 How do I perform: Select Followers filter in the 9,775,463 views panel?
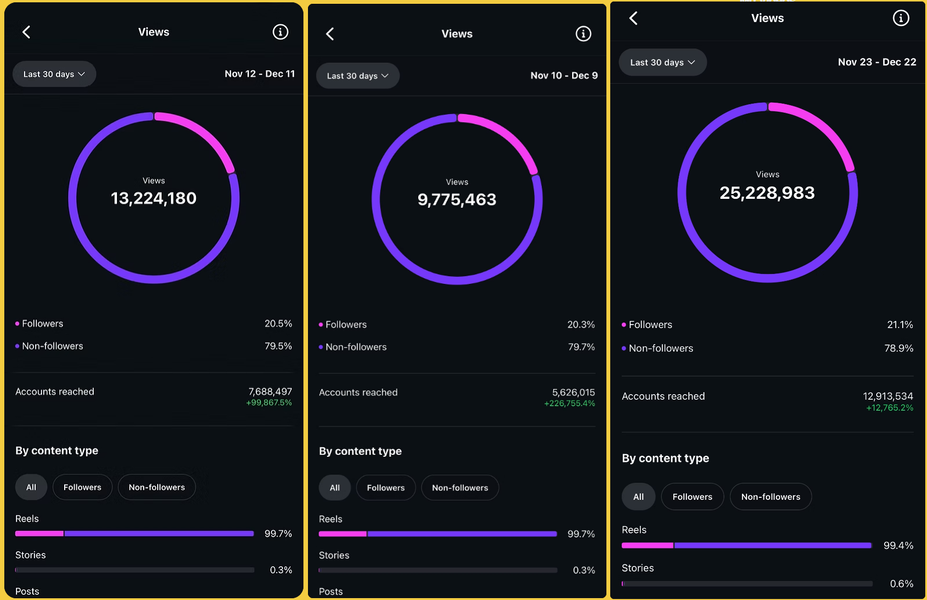pos(385,488)
